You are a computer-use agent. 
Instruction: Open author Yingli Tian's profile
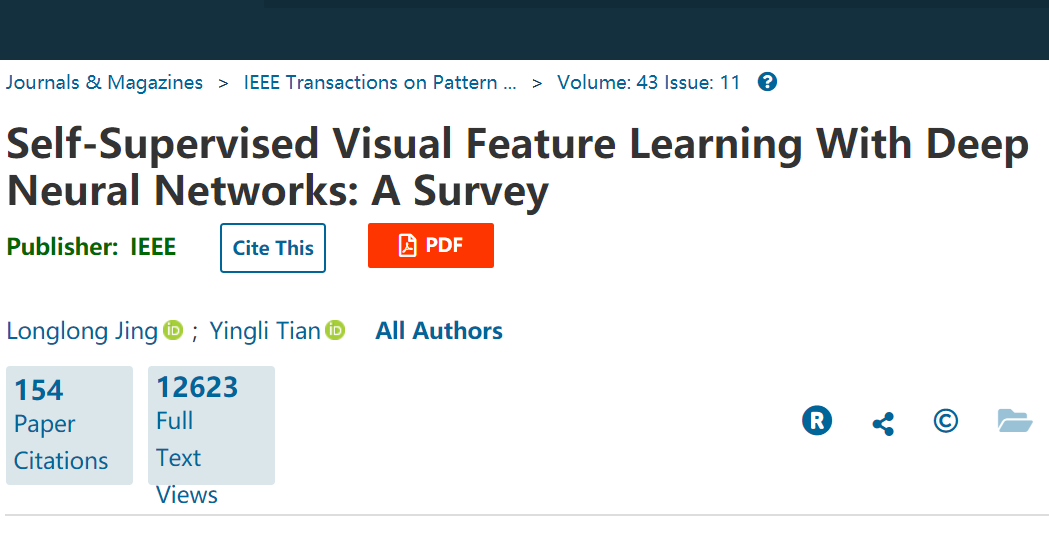(266, 331)
